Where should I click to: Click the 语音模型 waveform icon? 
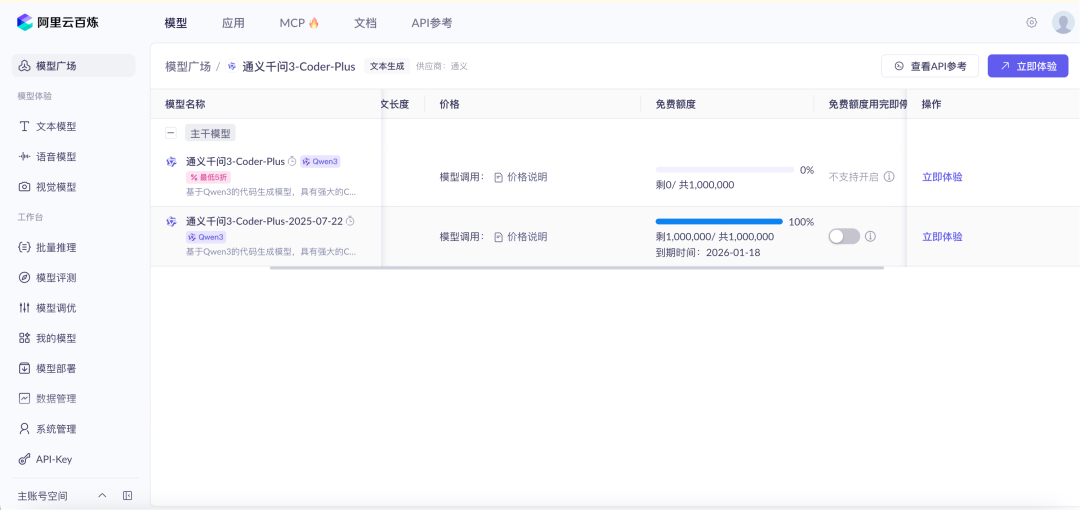[x=24, y=156]
